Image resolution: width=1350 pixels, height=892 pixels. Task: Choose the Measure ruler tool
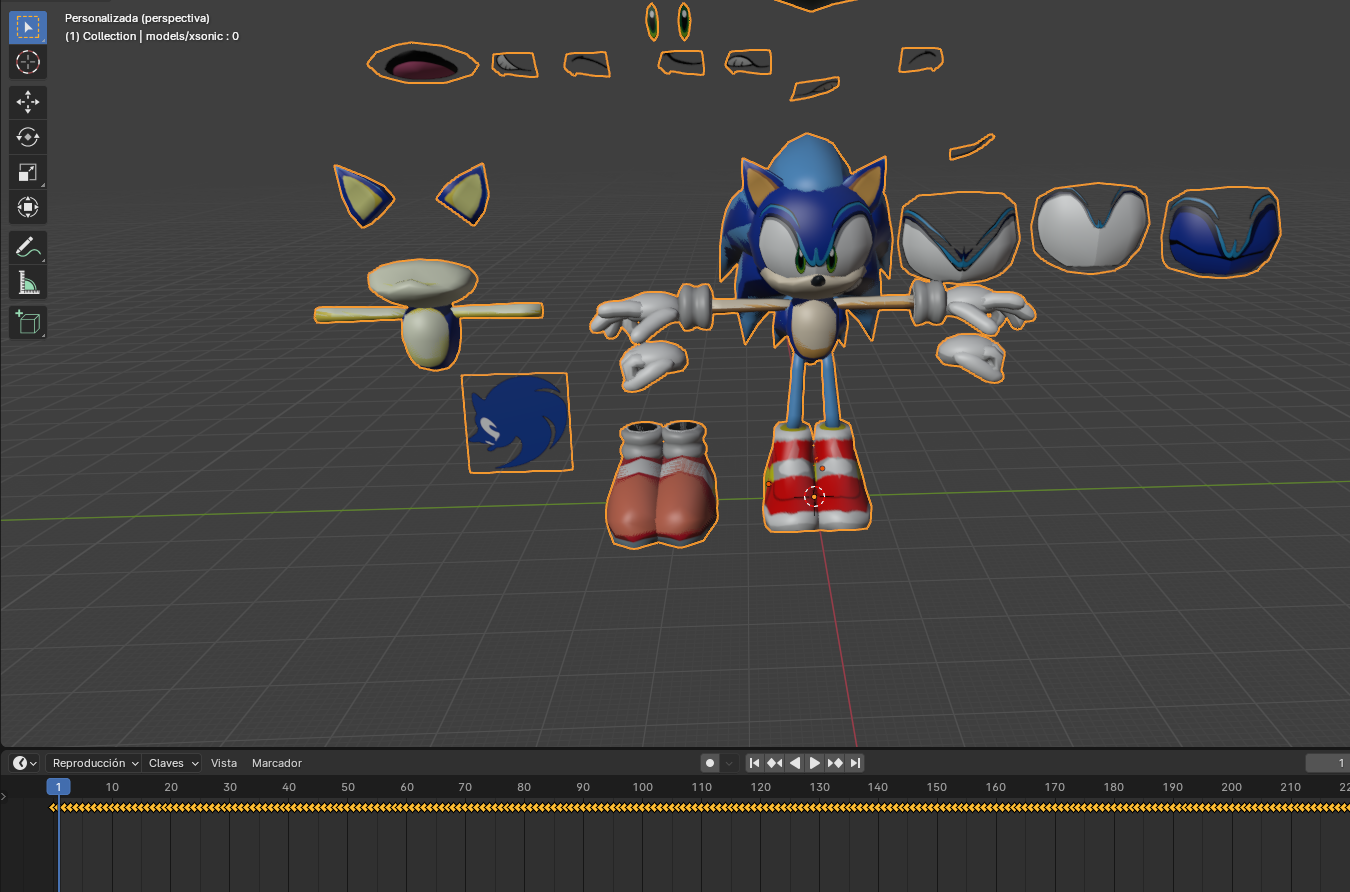click(x=28, y=283)
